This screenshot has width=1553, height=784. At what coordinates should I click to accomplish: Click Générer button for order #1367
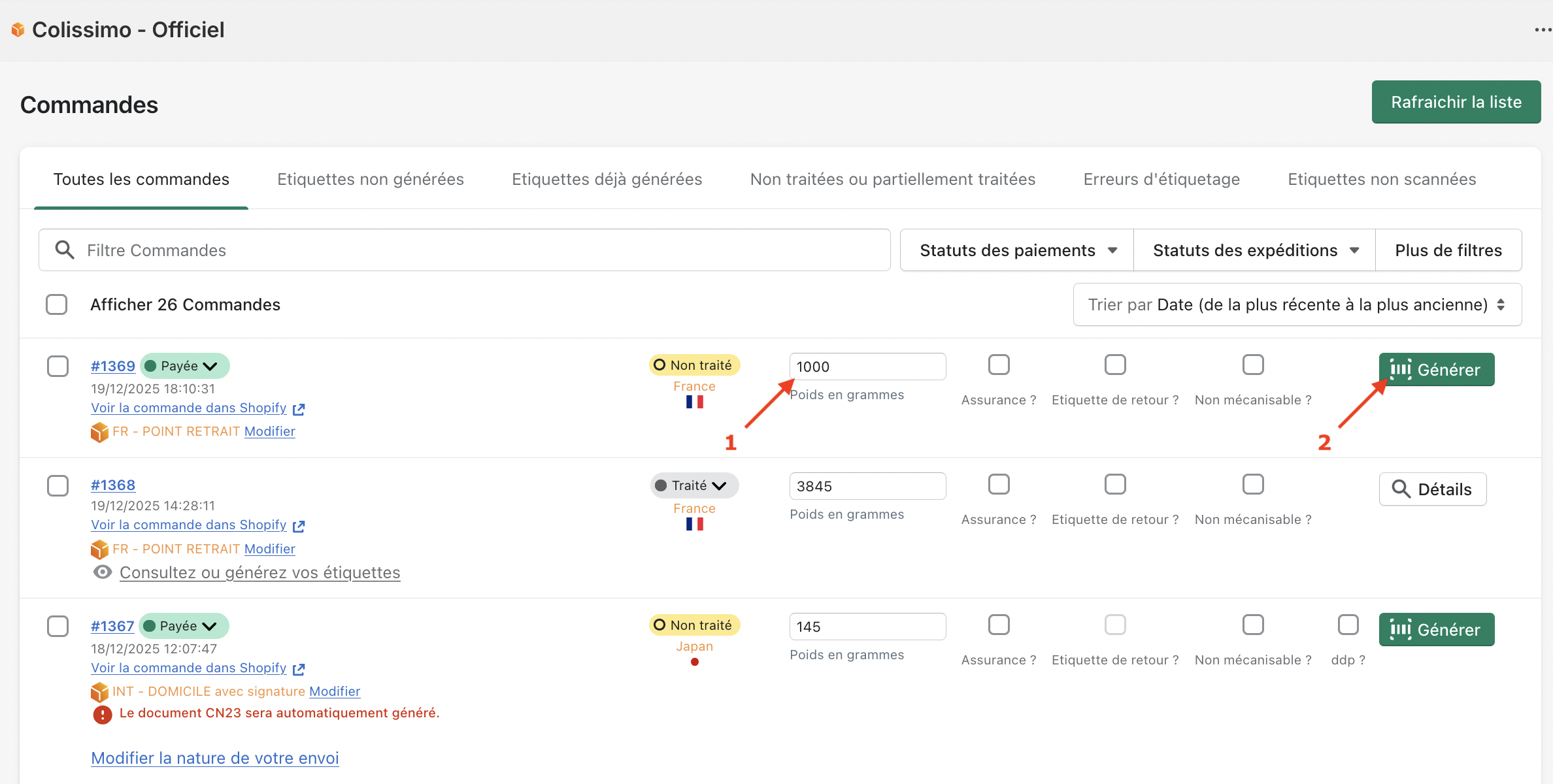click(x=1436, y=629)
